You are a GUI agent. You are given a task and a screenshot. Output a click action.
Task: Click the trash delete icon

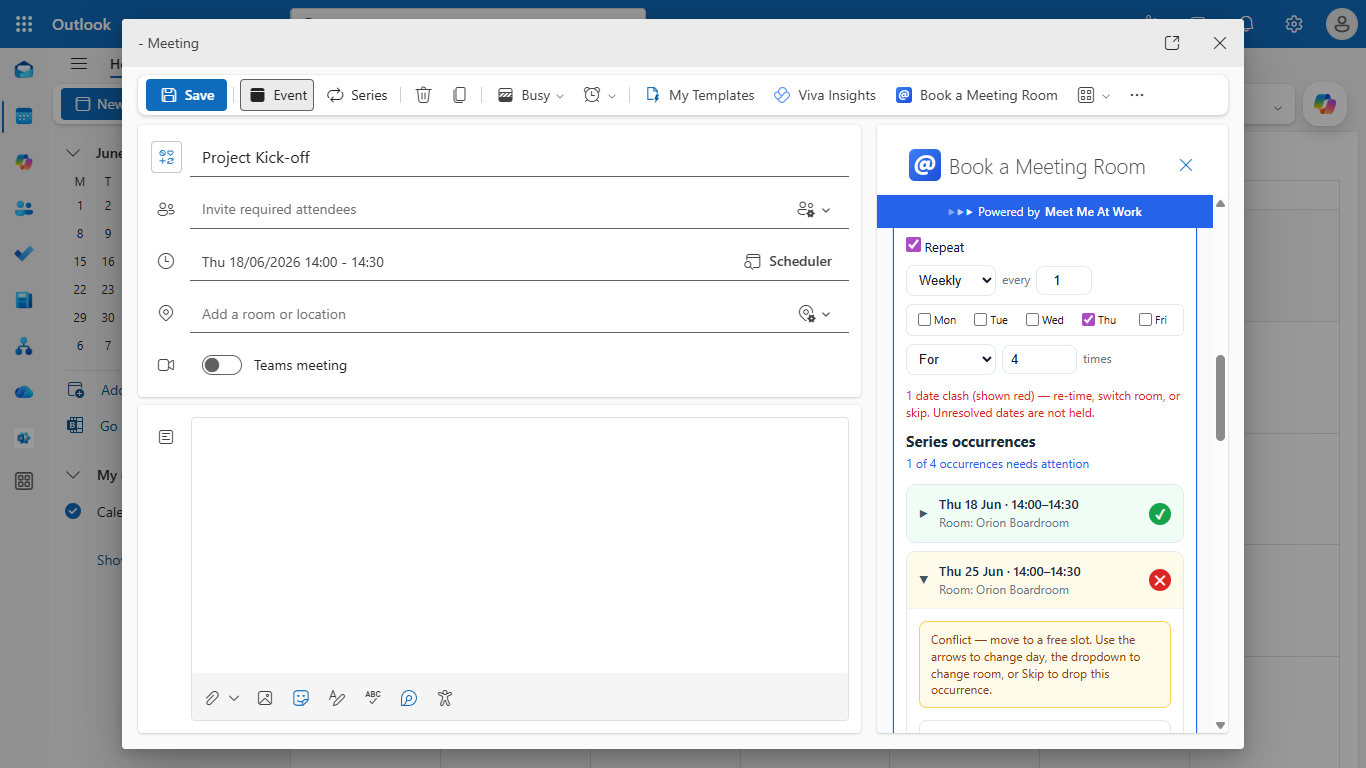coord(423,95)
